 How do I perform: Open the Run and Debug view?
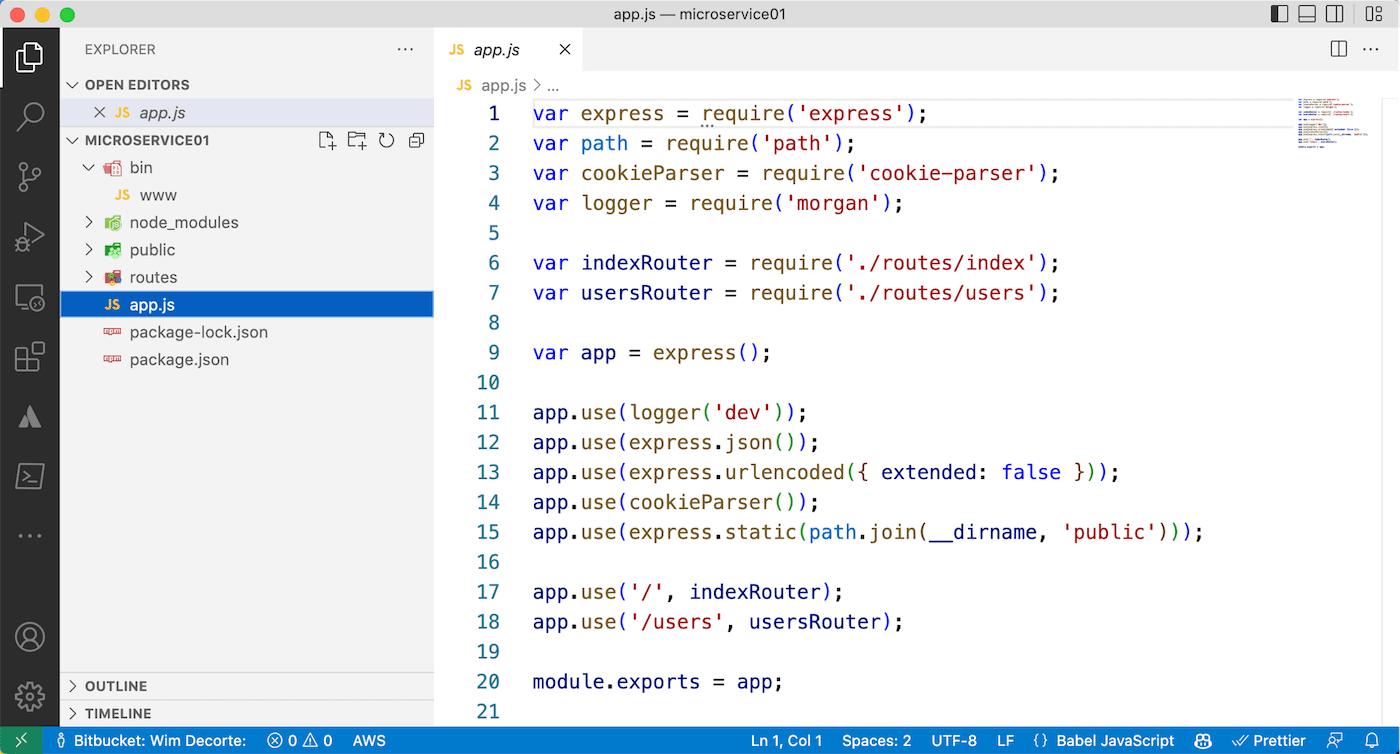pos(30,237)
